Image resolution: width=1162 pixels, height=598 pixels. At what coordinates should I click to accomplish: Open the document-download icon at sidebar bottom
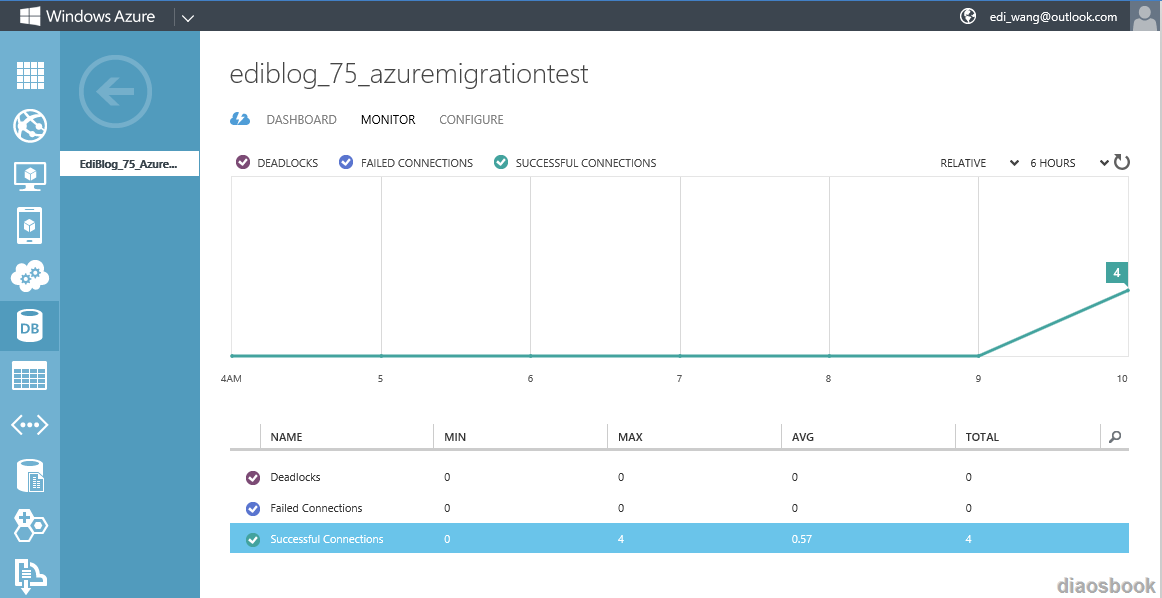[x=30, y=577]
